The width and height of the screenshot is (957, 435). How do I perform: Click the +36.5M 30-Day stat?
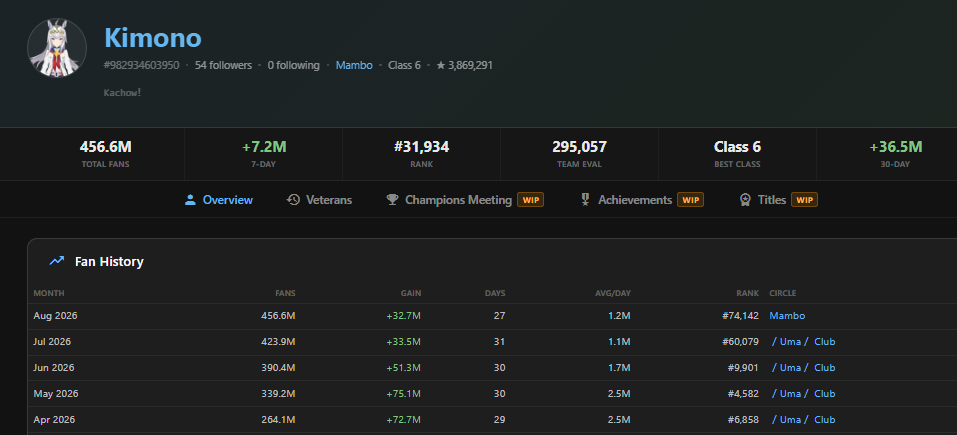coord(895,153)
